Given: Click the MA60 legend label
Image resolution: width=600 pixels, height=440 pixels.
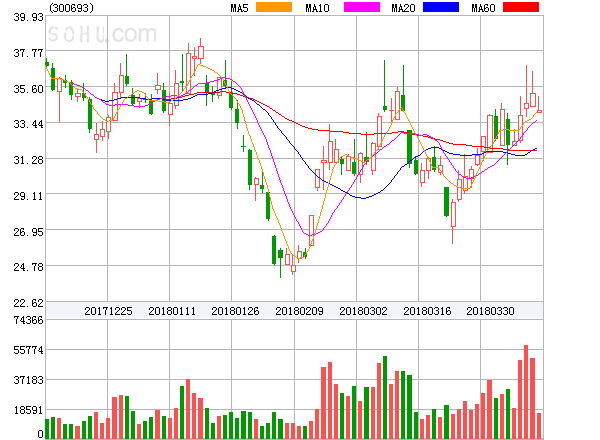Looking at the screenshot, I should (483, 8).
